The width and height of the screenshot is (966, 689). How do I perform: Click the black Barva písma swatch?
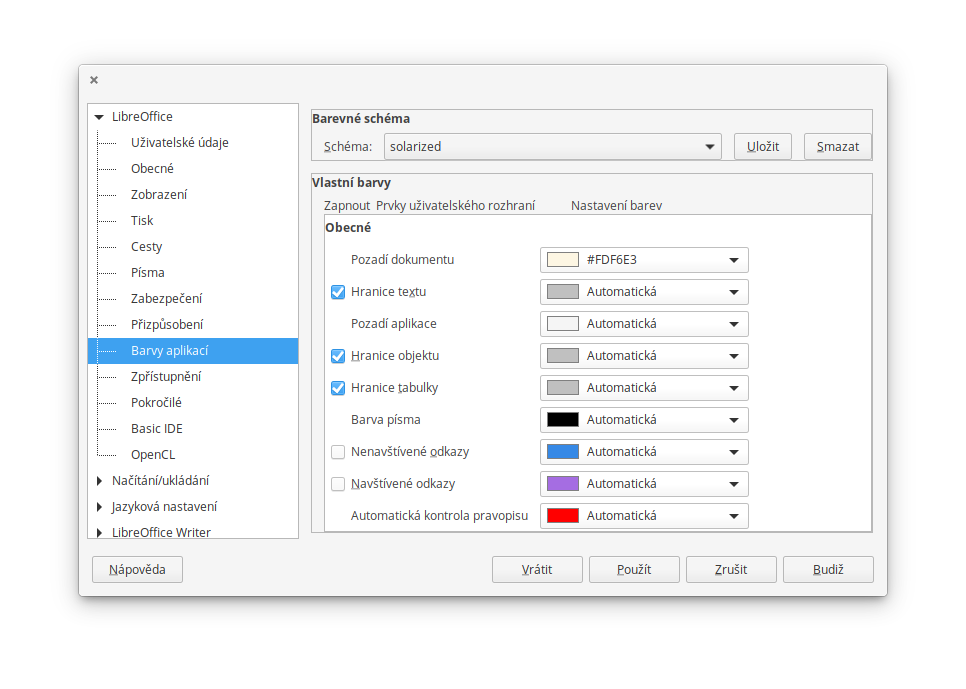click(562, 420)
